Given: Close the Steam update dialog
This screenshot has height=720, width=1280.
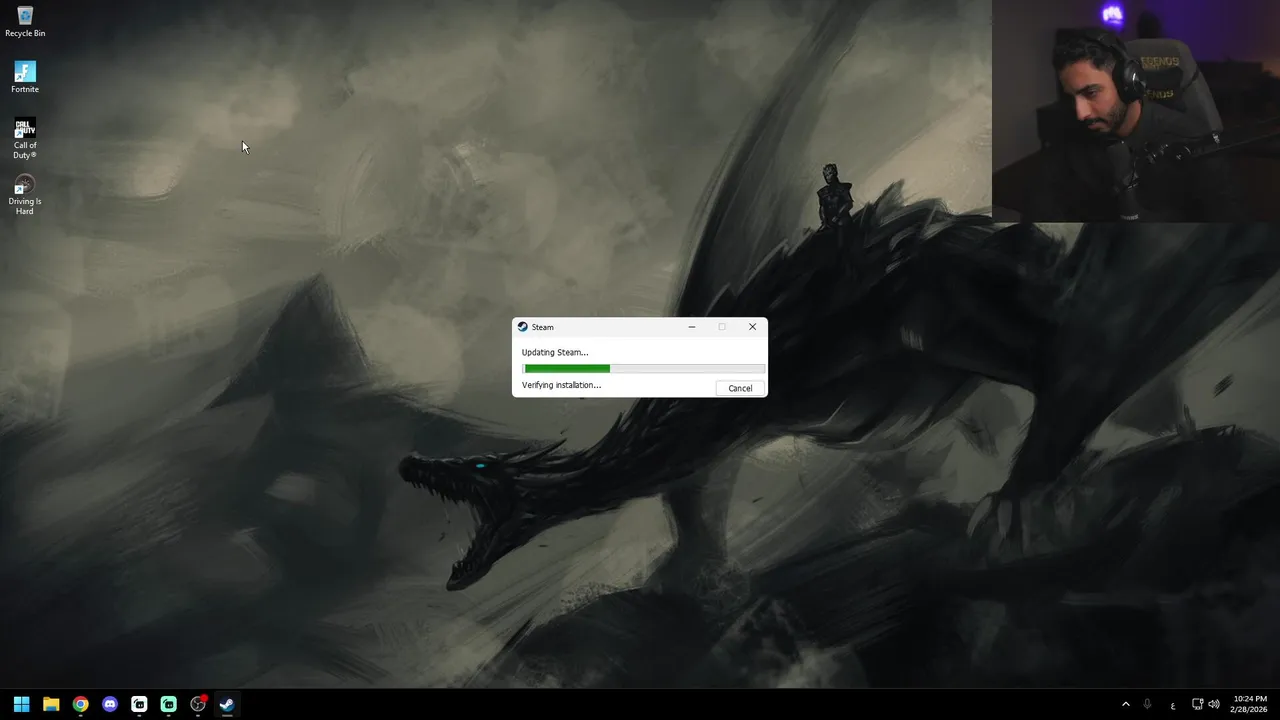Looking at the screenshot, I should pos(752,327).
